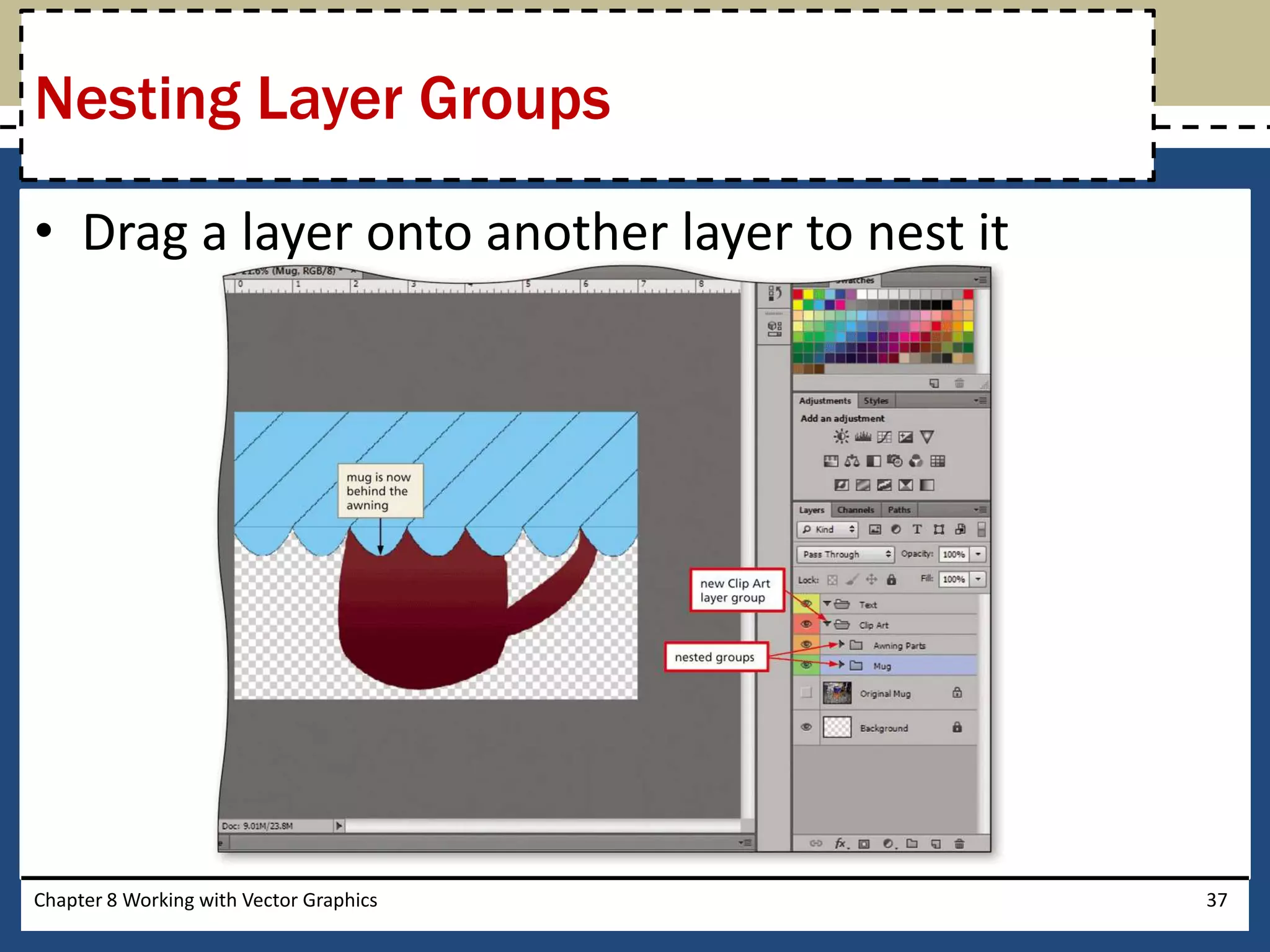Open the History panel icon
Viewport: 1270px width, 952px height.
(775, 293)
